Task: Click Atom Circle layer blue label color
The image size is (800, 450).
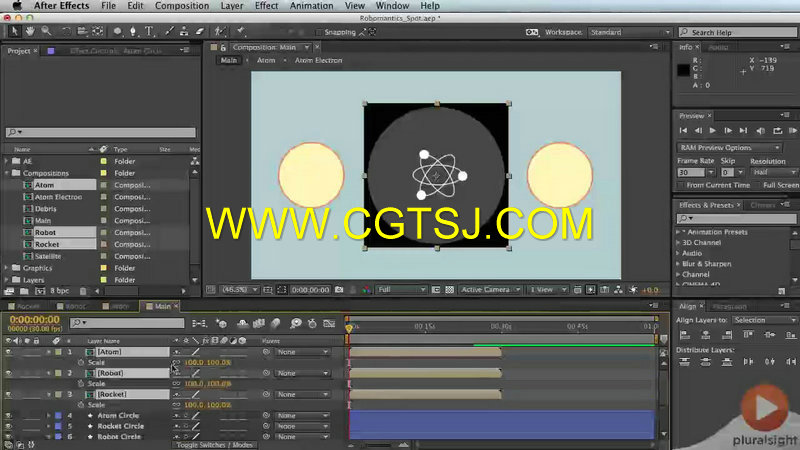Action: [58, 416]
